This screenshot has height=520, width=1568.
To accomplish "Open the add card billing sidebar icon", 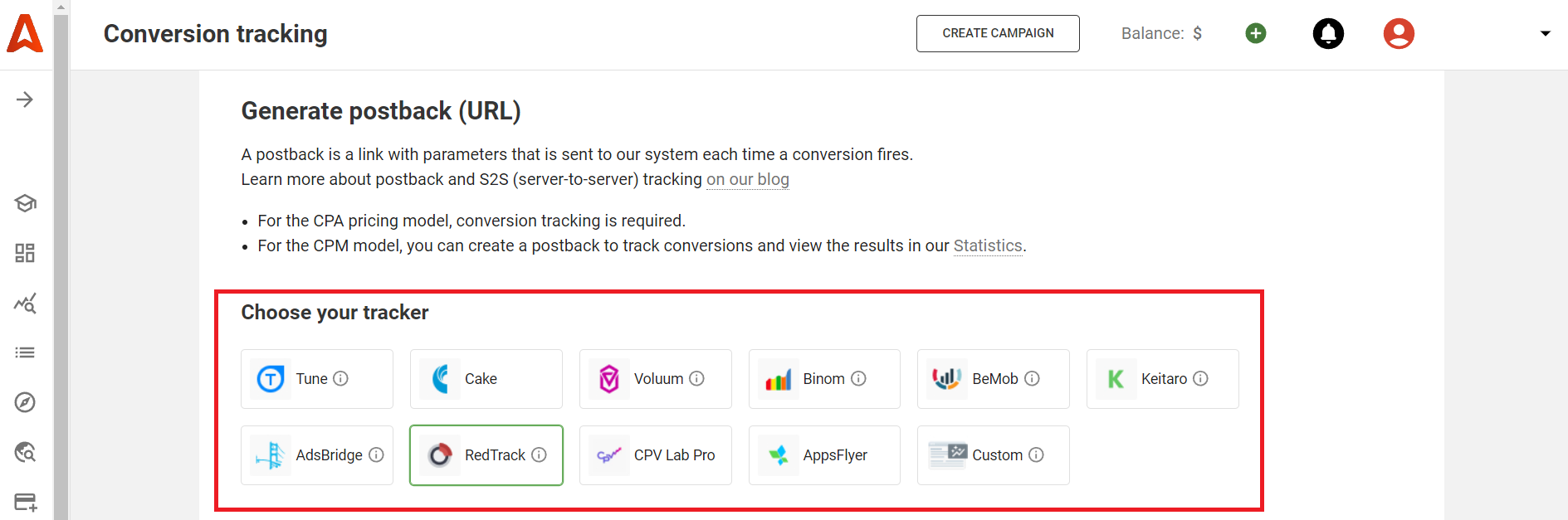I will pos(25,502).
